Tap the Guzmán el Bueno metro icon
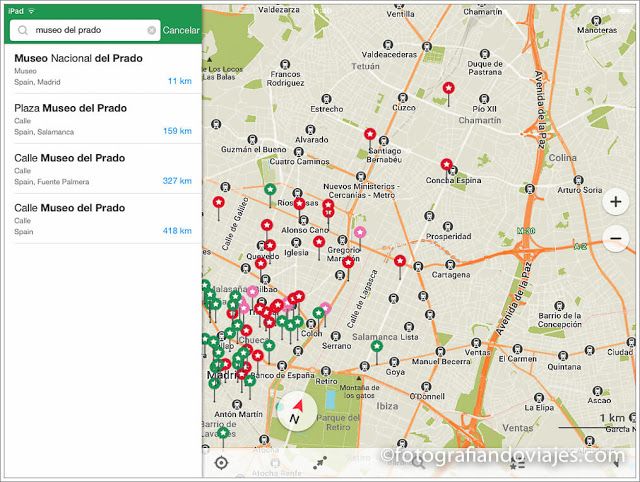Image resolution: width=640 pixels, height=482 pixels. click(253, 139)
